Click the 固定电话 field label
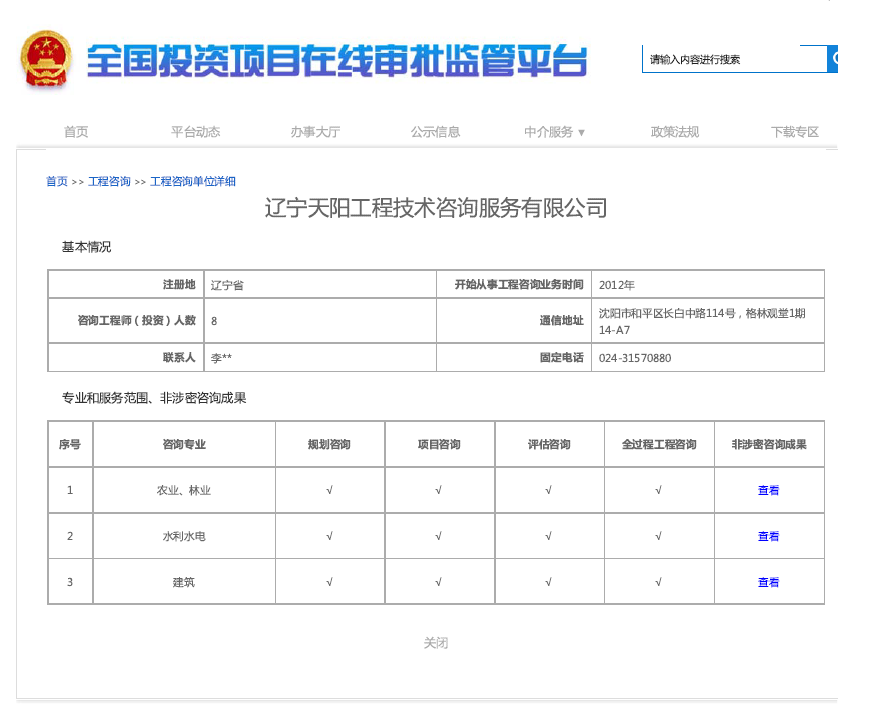This screenshot has height=716, width=871. pos(562,357)
